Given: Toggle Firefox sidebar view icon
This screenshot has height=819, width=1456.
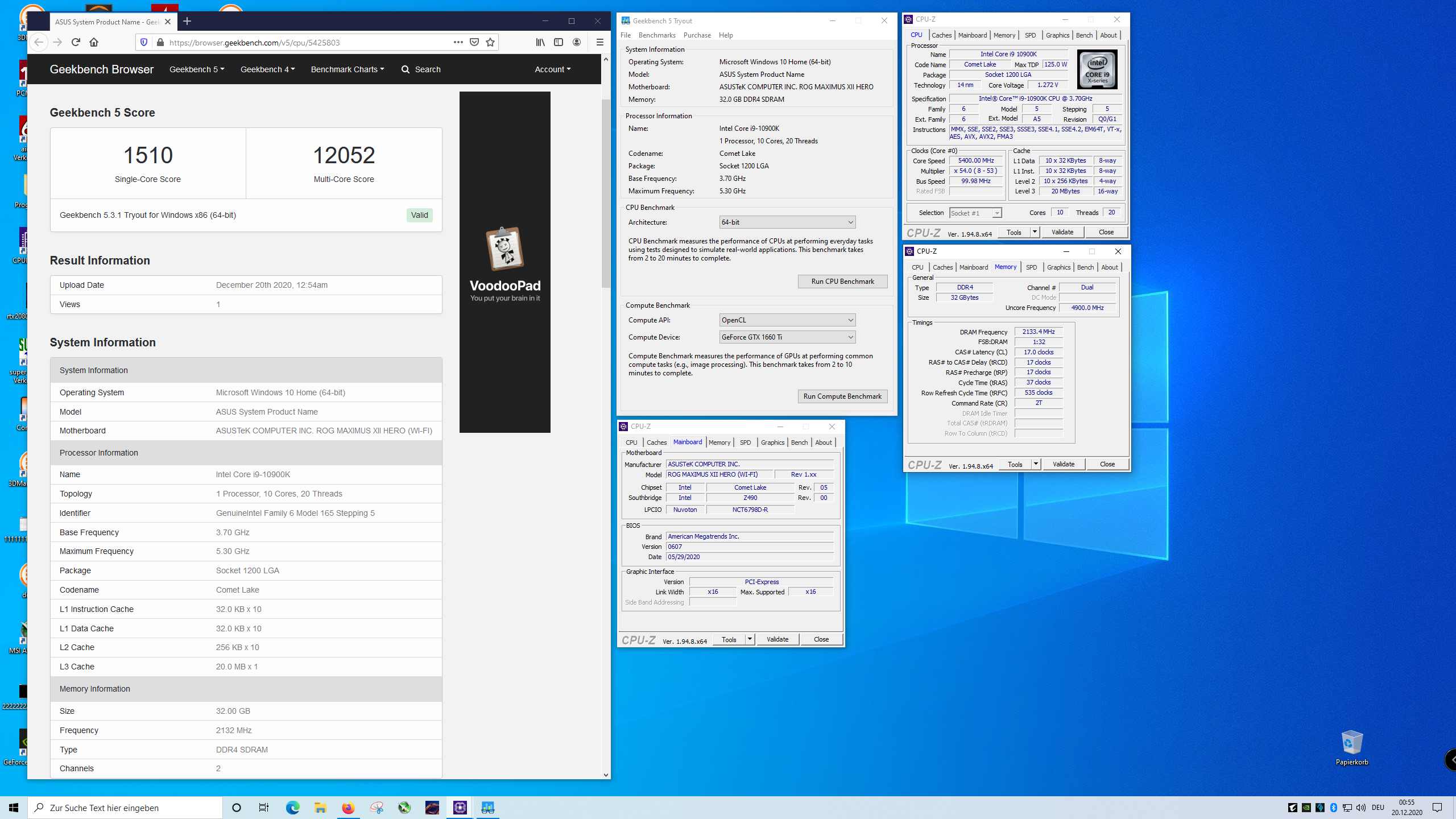Looking at the screenshot, I should coord(559,42).
